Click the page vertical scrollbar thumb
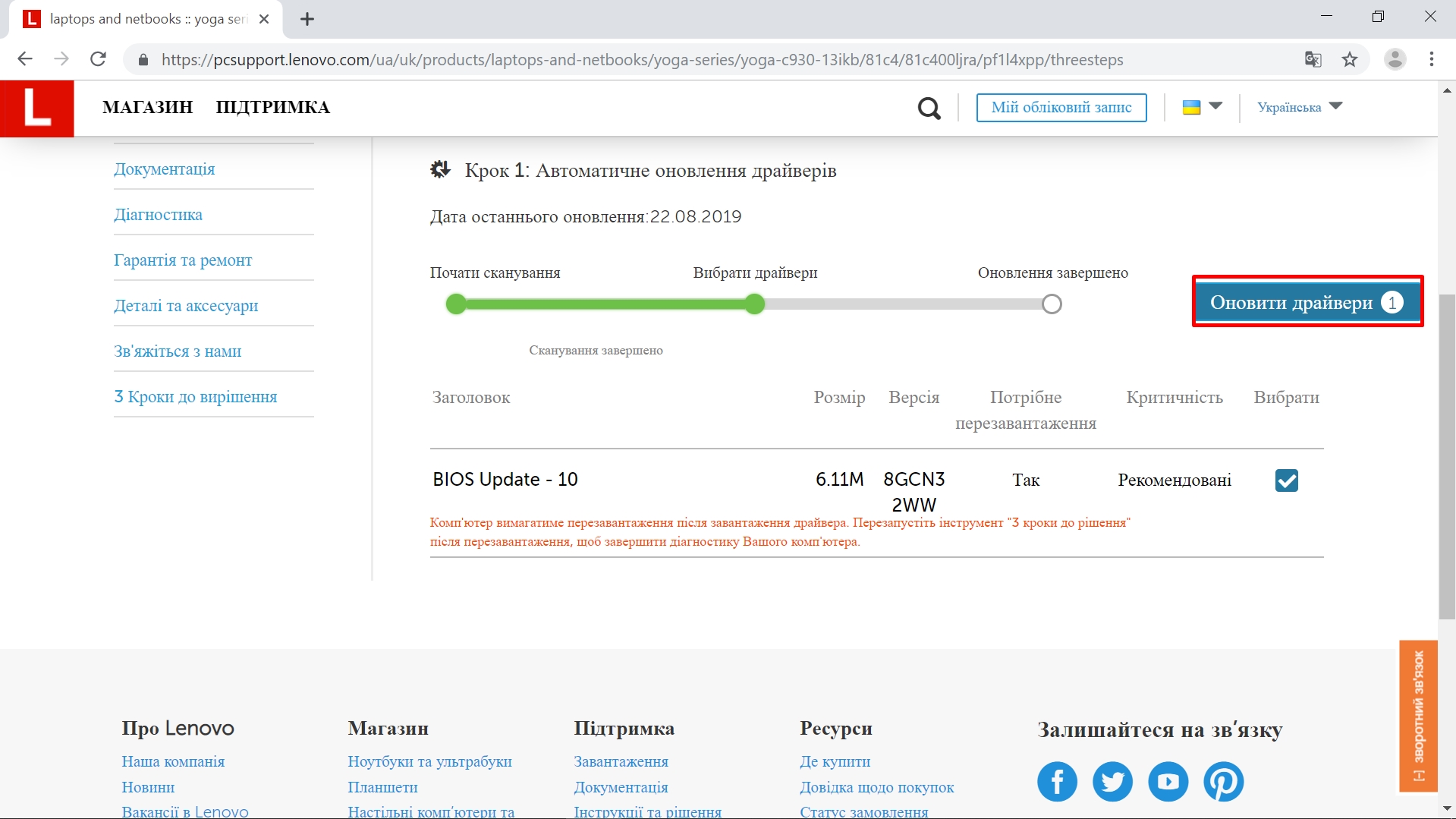 tap(1447, 455)
